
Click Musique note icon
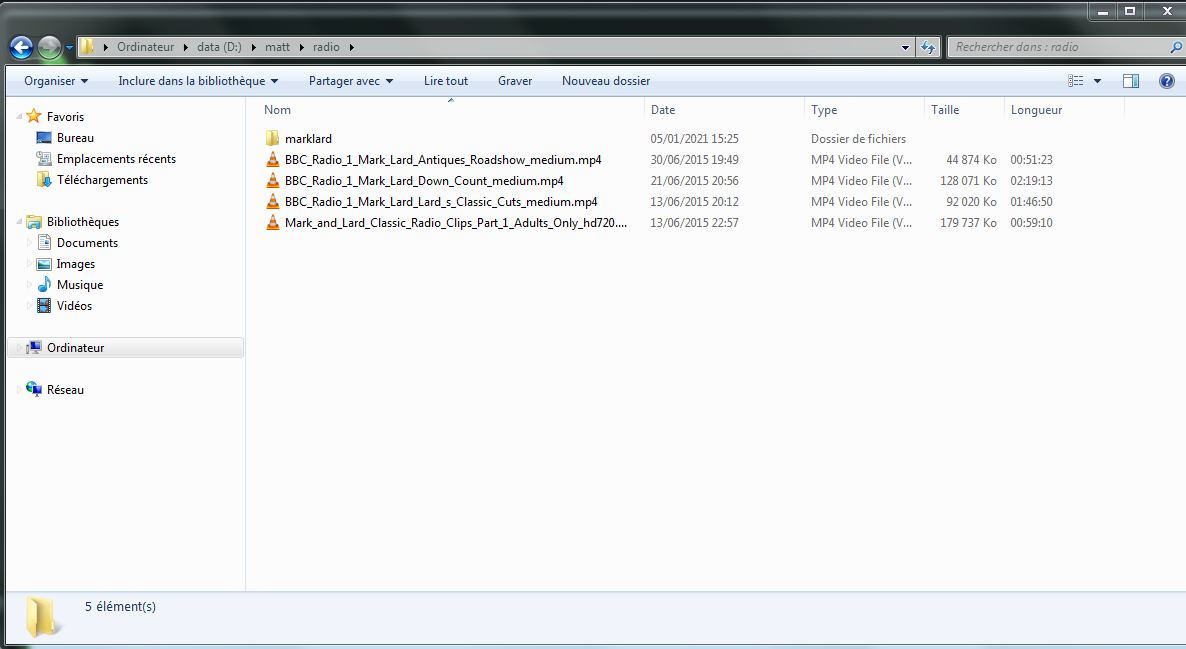(44, 284)
